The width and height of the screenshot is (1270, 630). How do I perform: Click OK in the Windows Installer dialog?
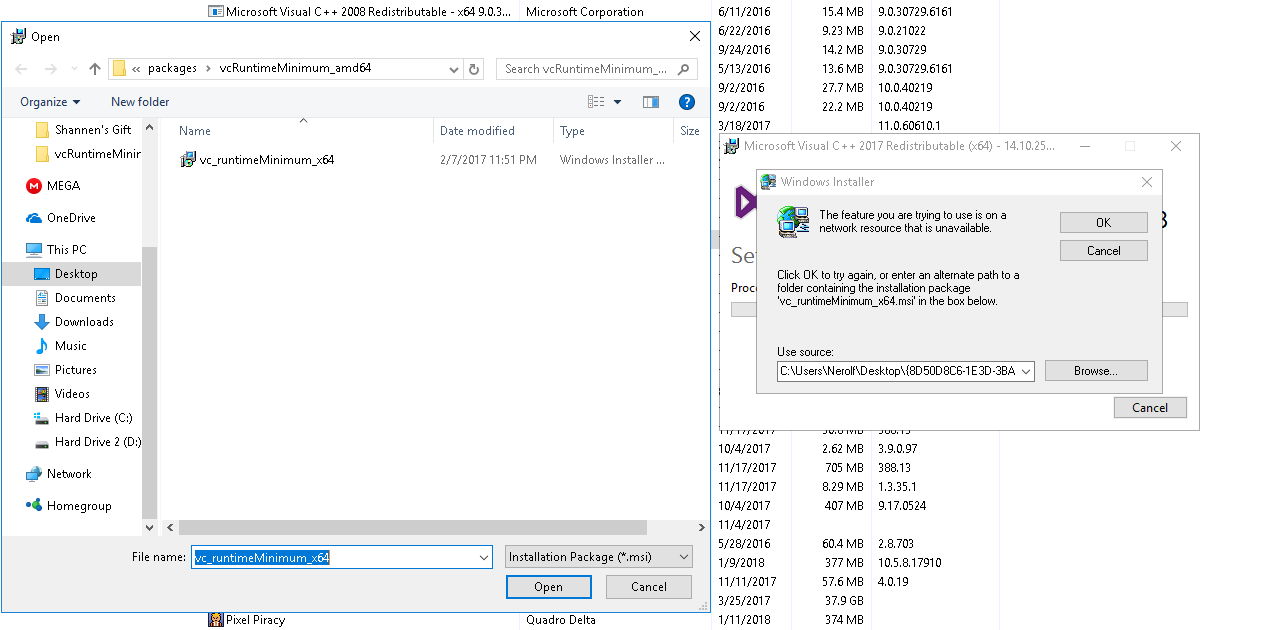[x=1103, y=223]
